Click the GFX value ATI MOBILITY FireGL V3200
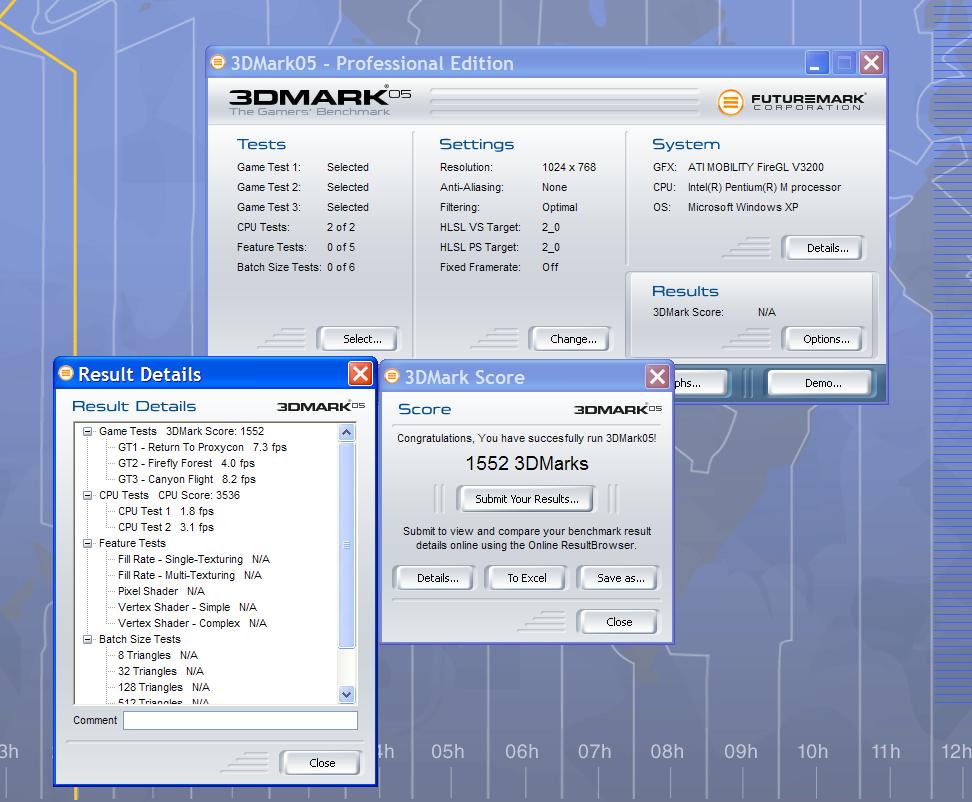This screenshot has height=802, width=972. (756, 167)
